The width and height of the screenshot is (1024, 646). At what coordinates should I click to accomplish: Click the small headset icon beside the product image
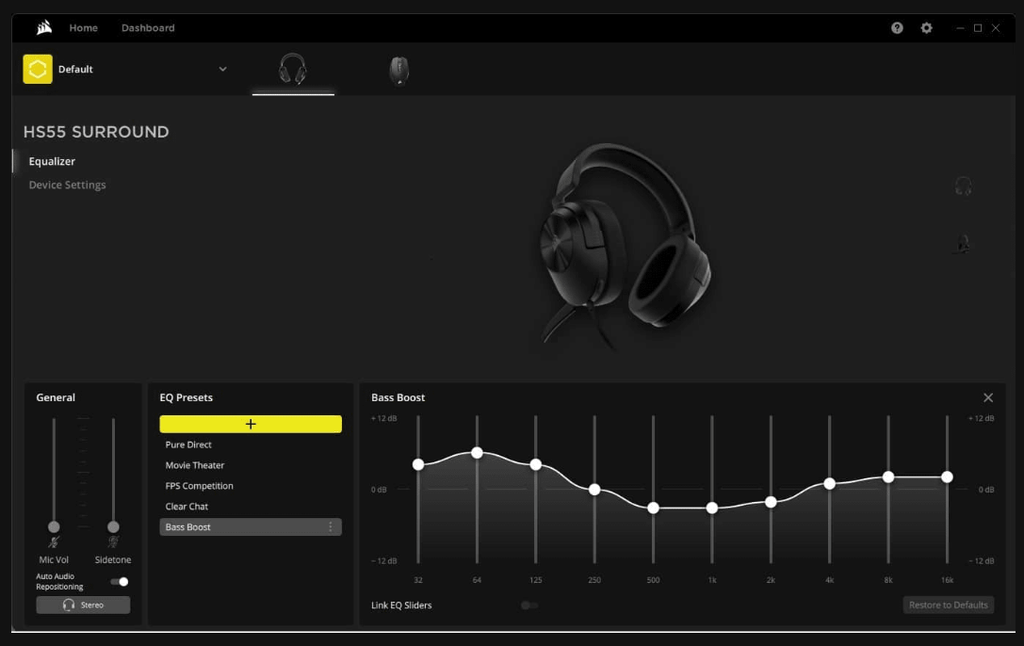click(962, 186)
